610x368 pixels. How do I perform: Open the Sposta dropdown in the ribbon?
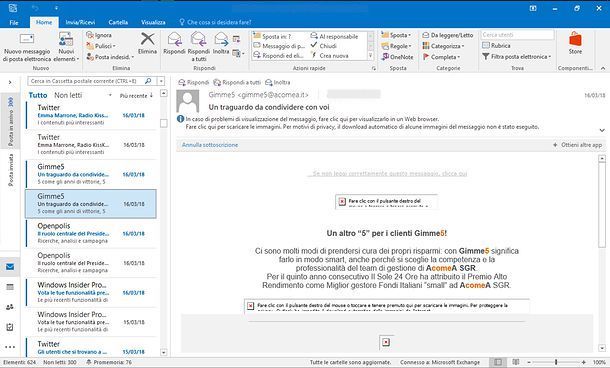click(396, 35)
